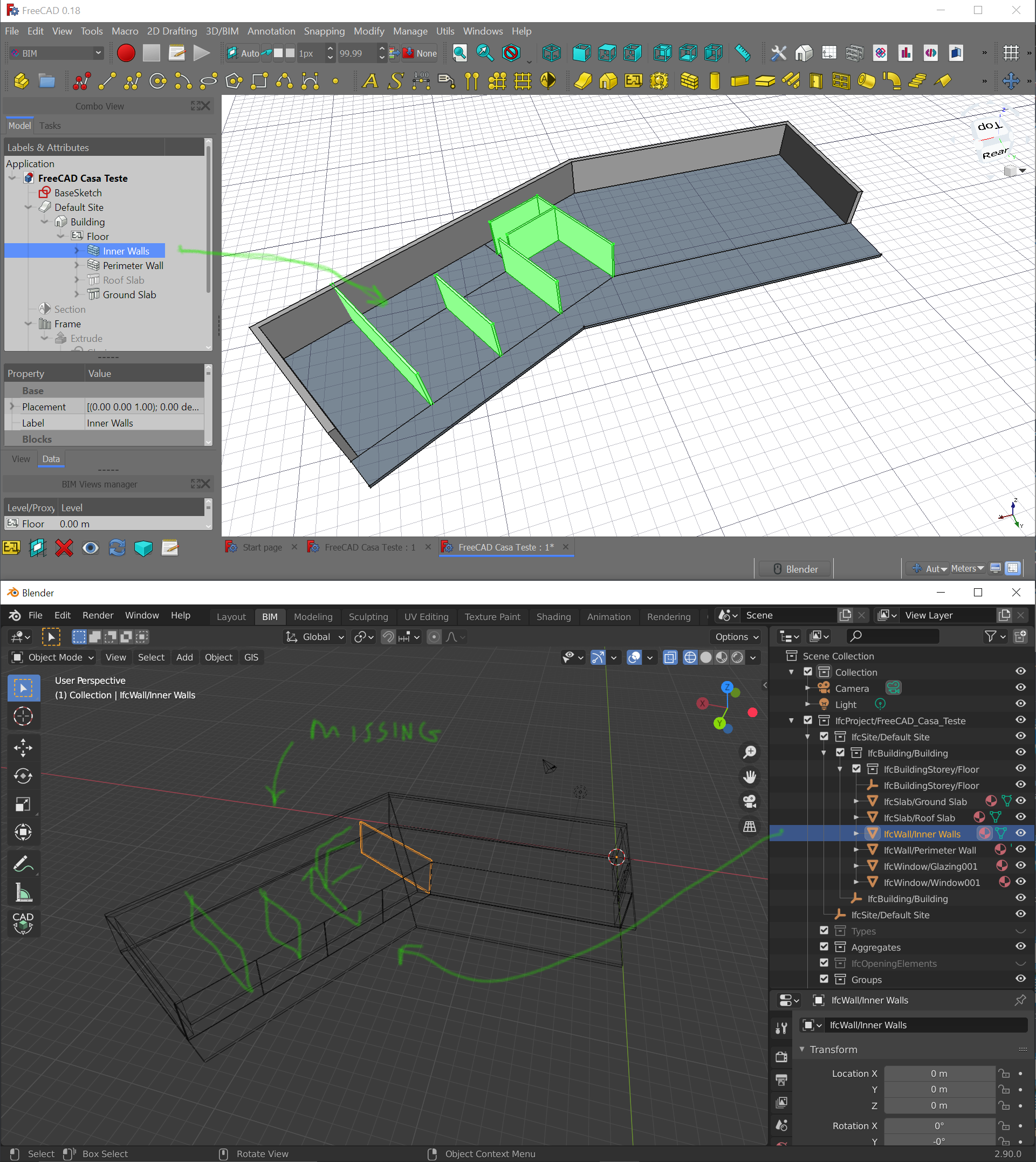The width and height of the screenshot is (1036, 1162).
Task: Uncheck the Collection checkbox in outliner
Action: pos(808,671)
